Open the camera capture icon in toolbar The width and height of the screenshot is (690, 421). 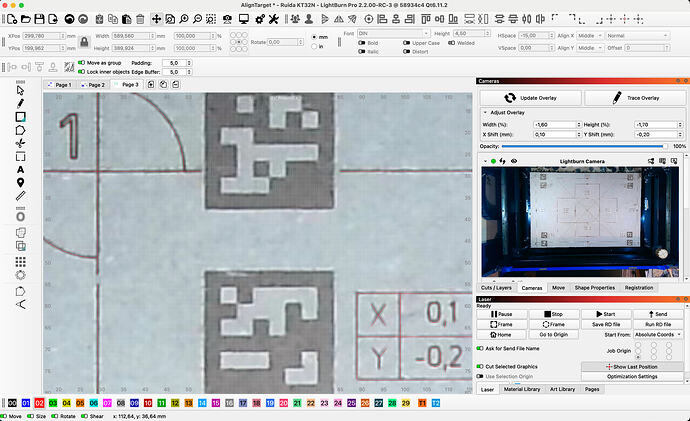(228, 19)
